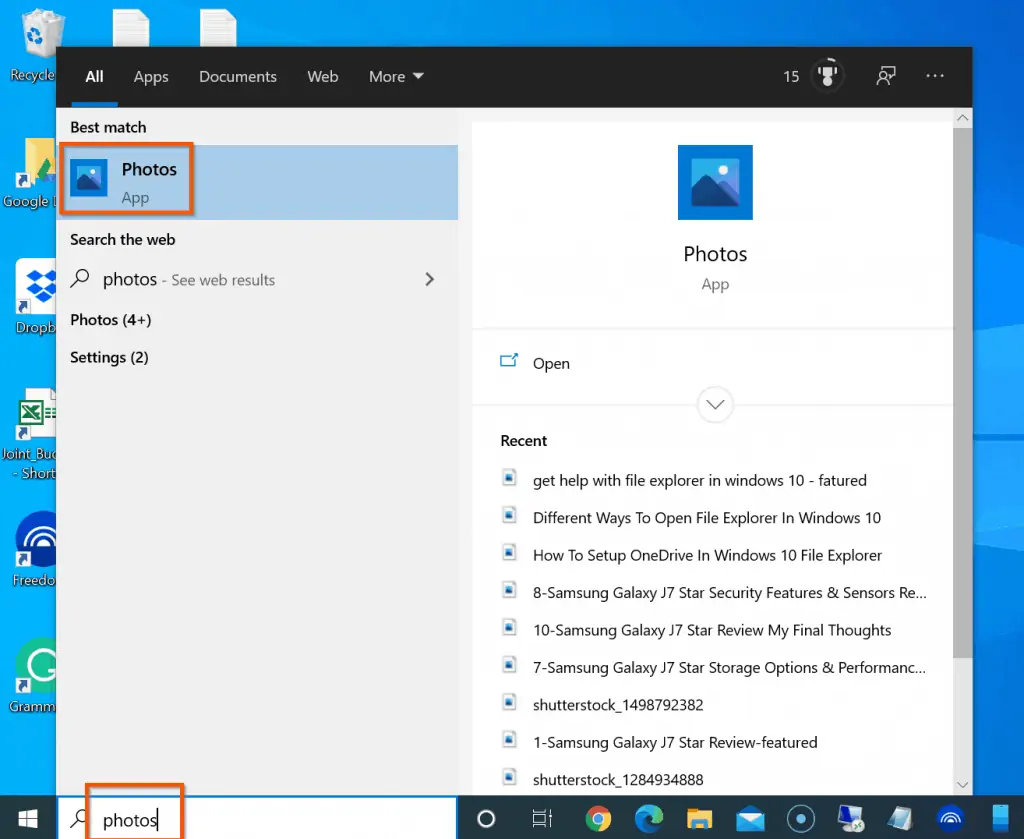Click the feedback icon in the search window
Viewport: 1024px width, 839px height.
[886, 76]
